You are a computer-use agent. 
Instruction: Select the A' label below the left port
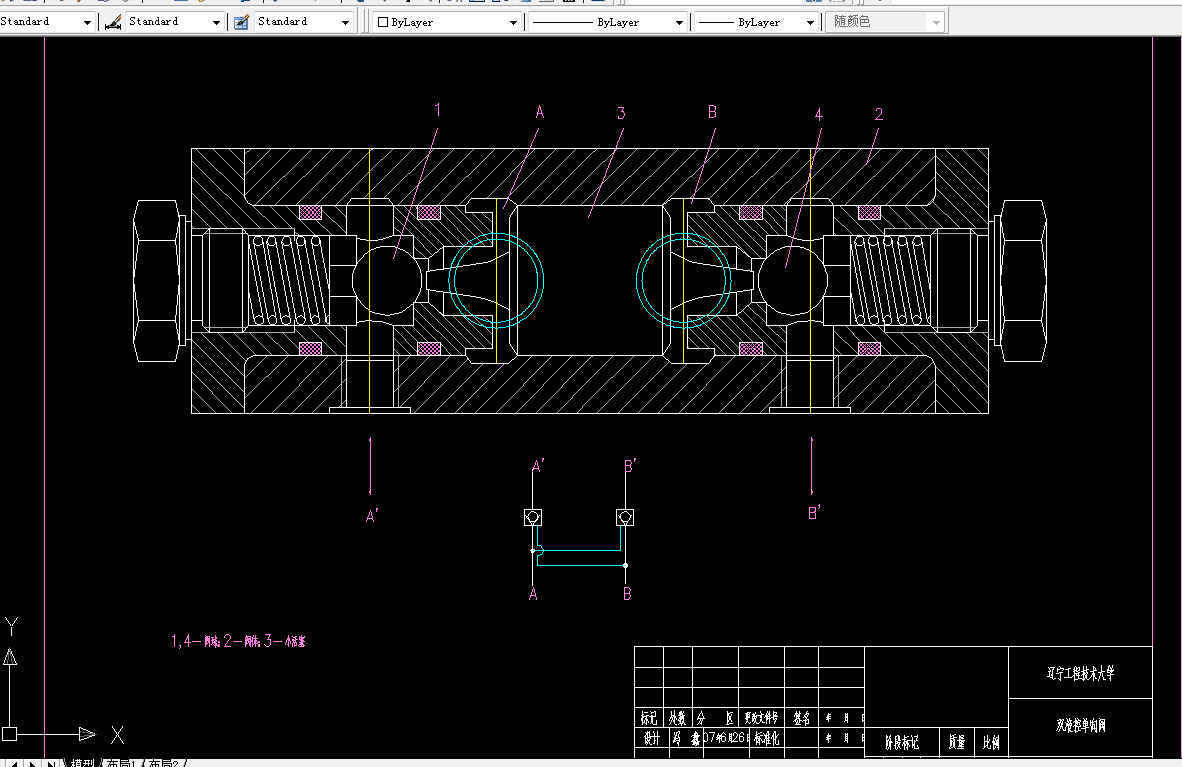372,516
